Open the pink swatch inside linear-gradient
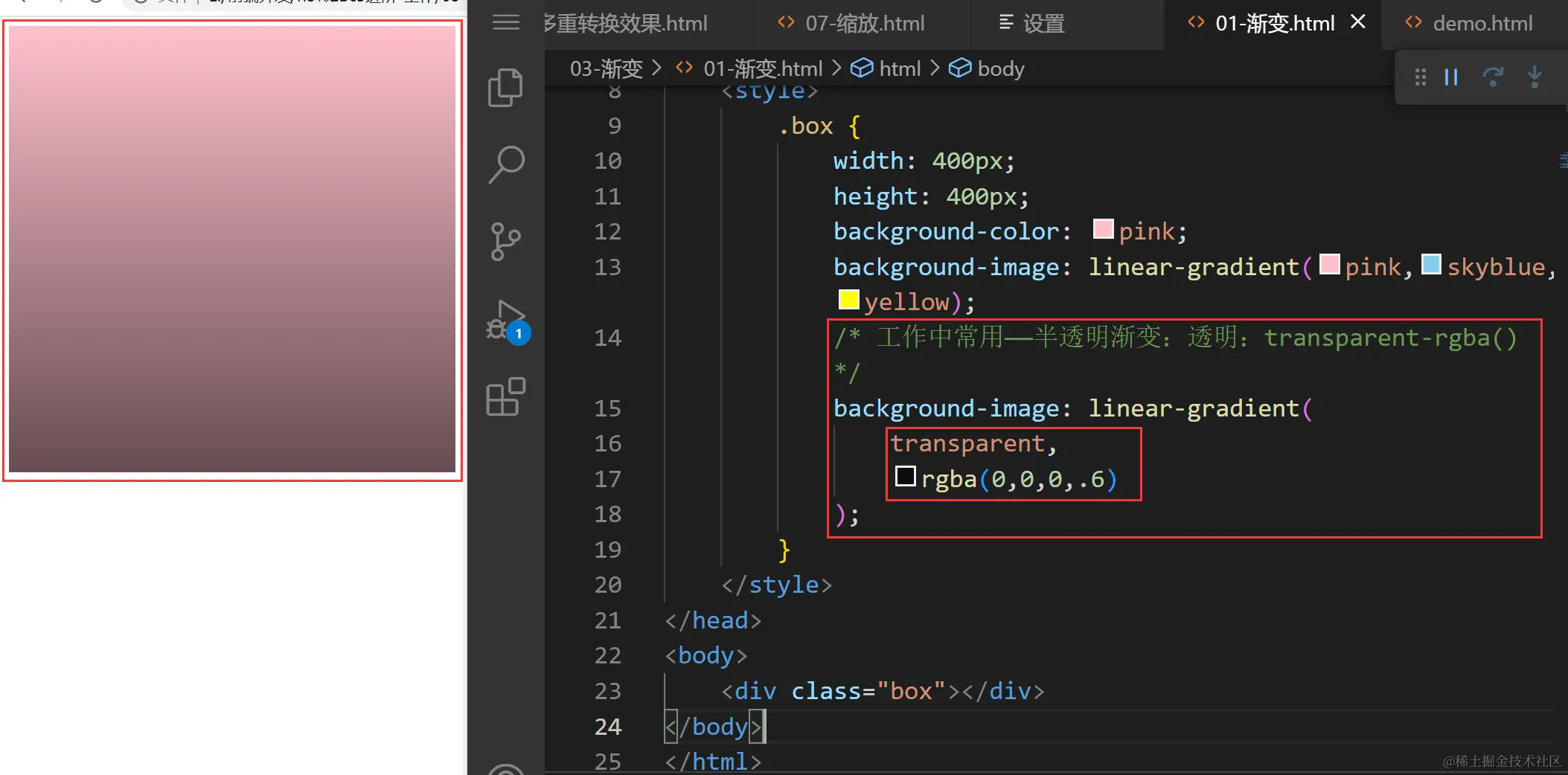The width and height of the screenshot is (1568, 775). pos(1330,264)
